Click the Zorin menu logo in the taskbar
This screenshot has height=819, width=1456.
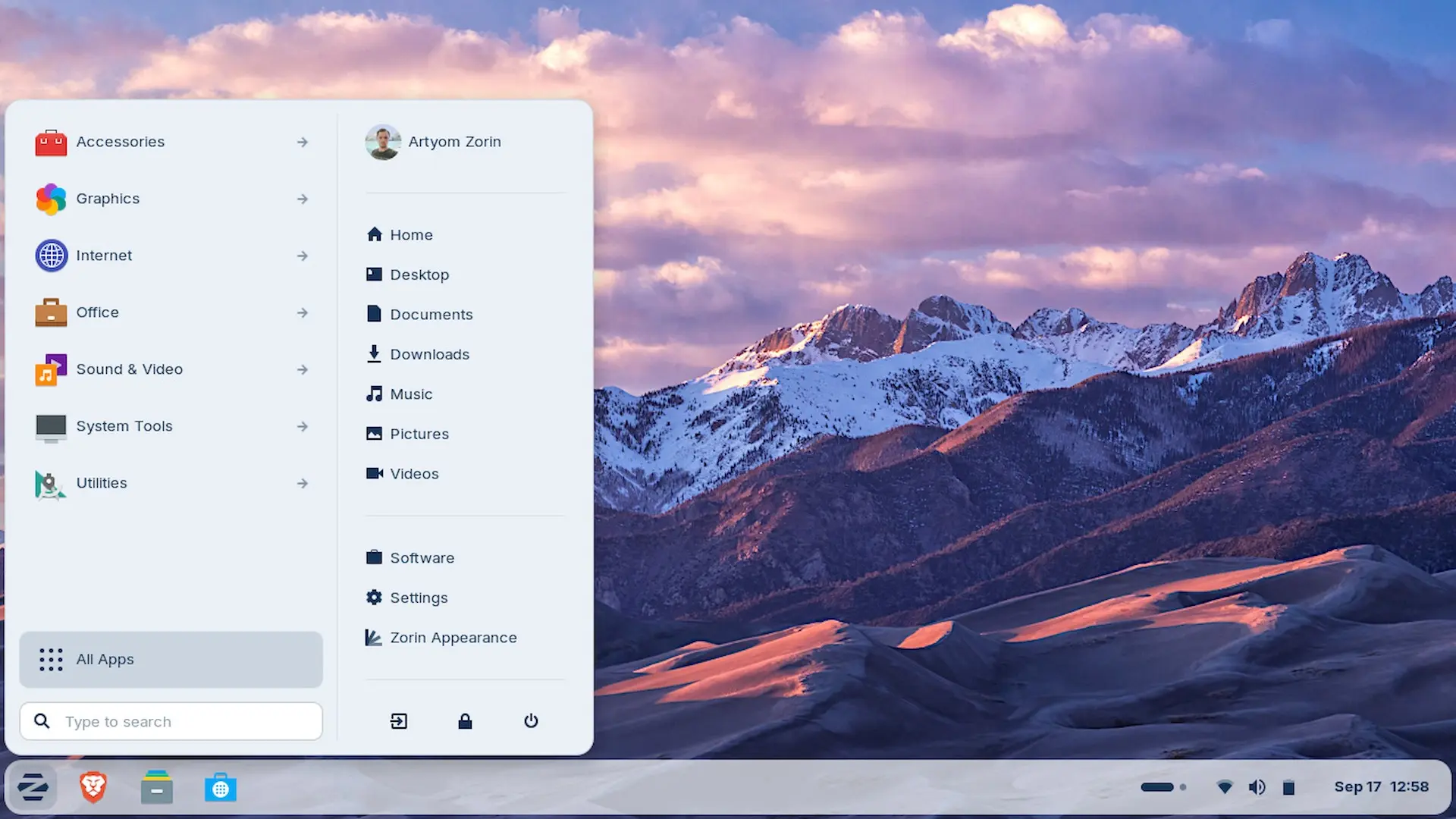tap(33, 786)
